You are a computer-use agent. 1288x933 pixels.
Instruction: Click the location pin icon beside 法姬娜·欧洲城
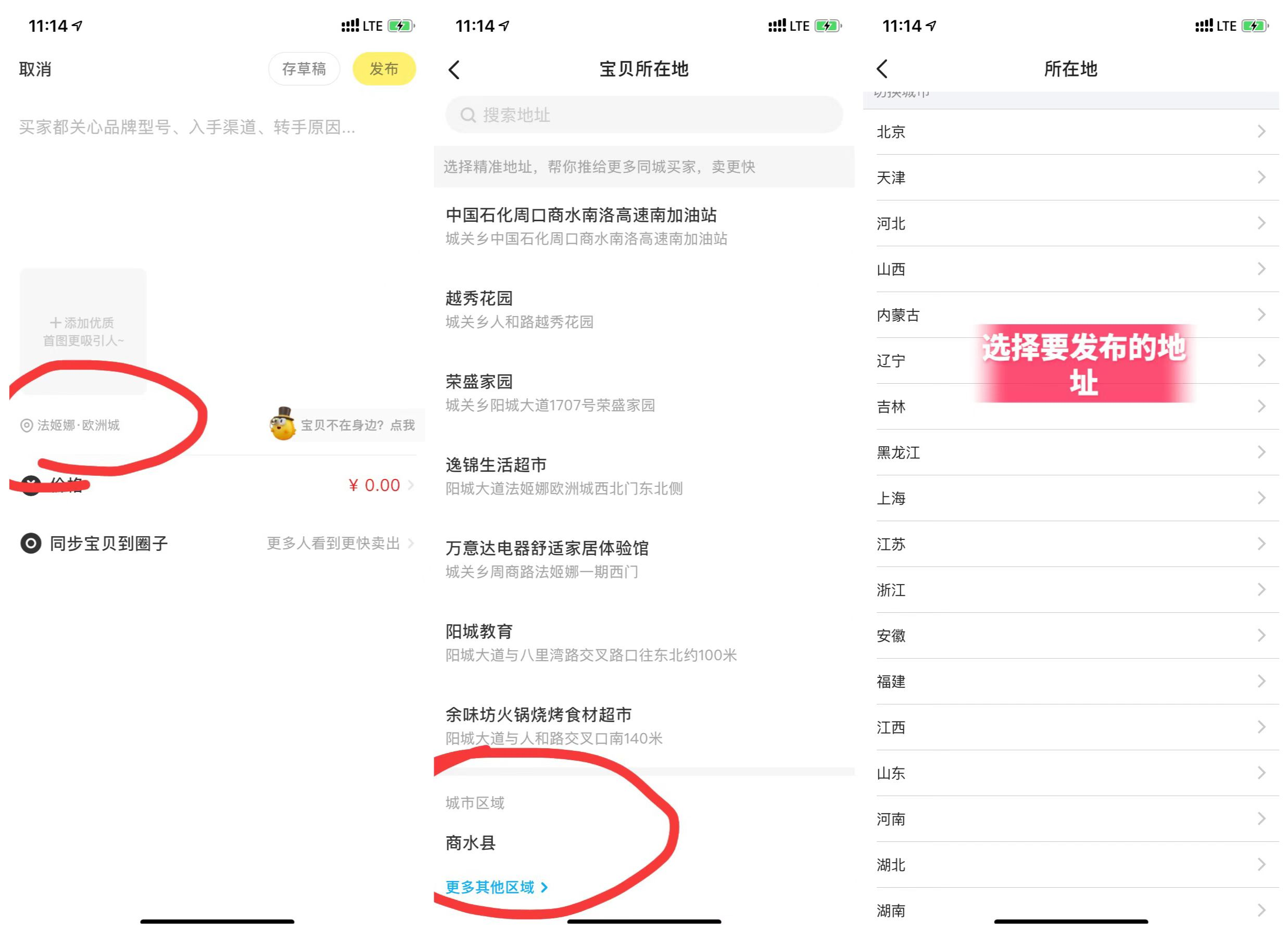pos(27,425)
